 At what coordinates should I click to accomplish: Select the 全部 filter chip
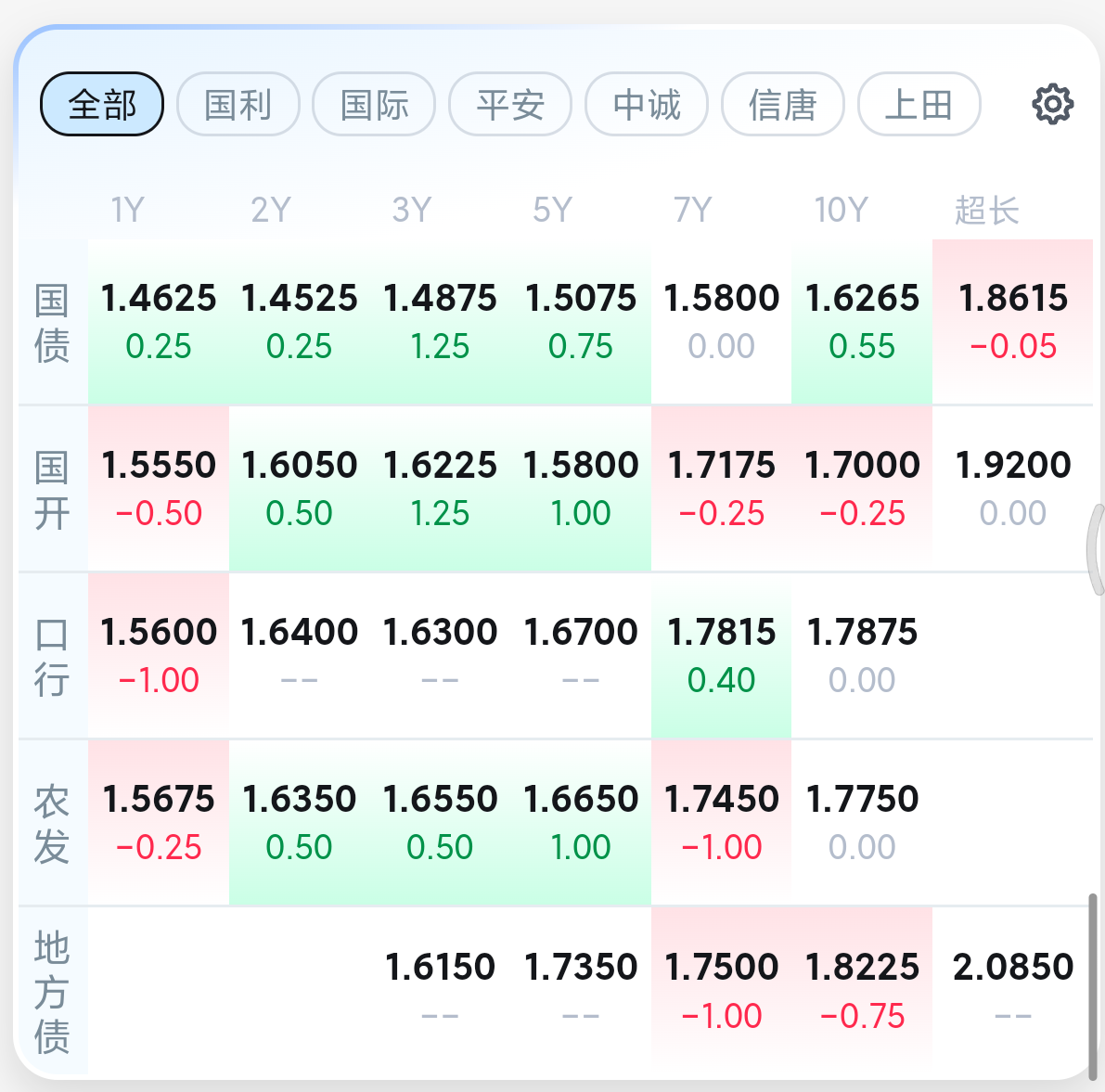click(102, 104)
